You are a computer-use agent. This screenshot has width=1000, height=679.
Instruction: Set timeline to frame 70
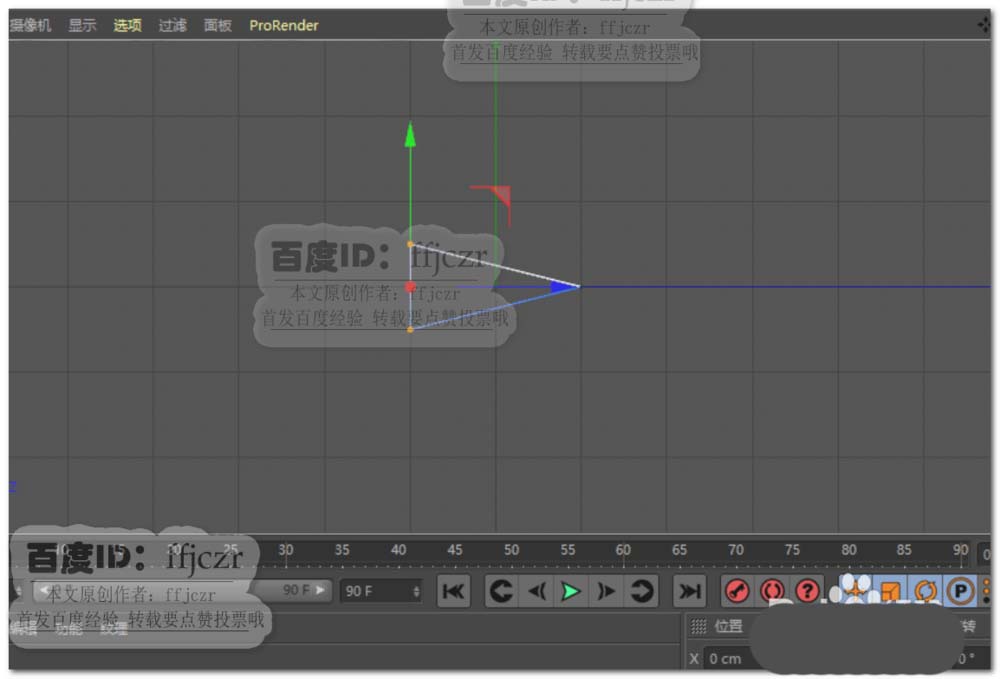click(735, 551)
